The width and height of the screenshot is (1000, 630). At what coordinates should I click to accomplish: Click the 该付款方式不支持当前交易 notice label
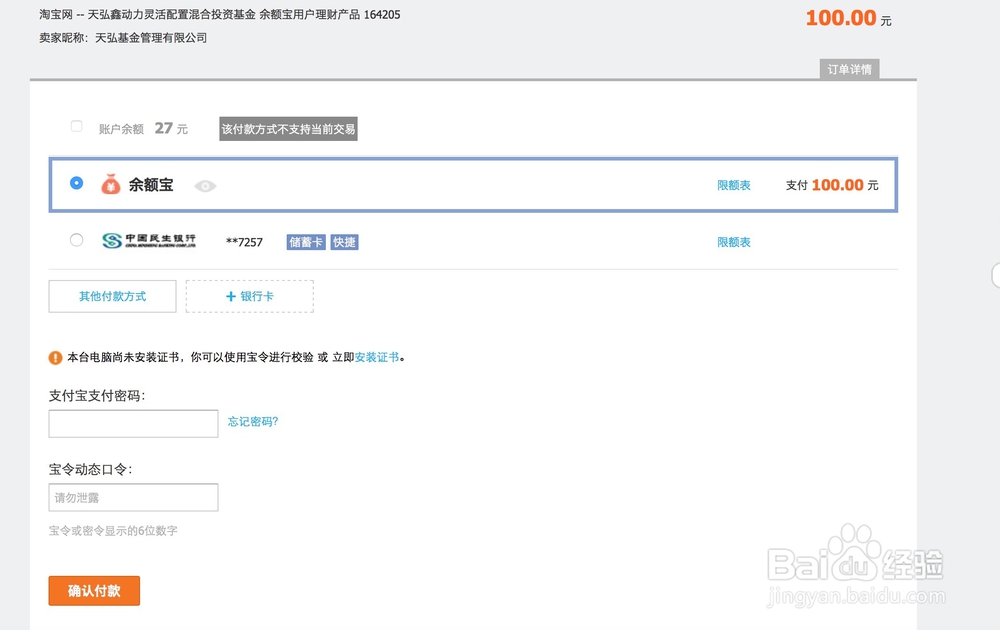pyautogui.click(x=288, y=129)
